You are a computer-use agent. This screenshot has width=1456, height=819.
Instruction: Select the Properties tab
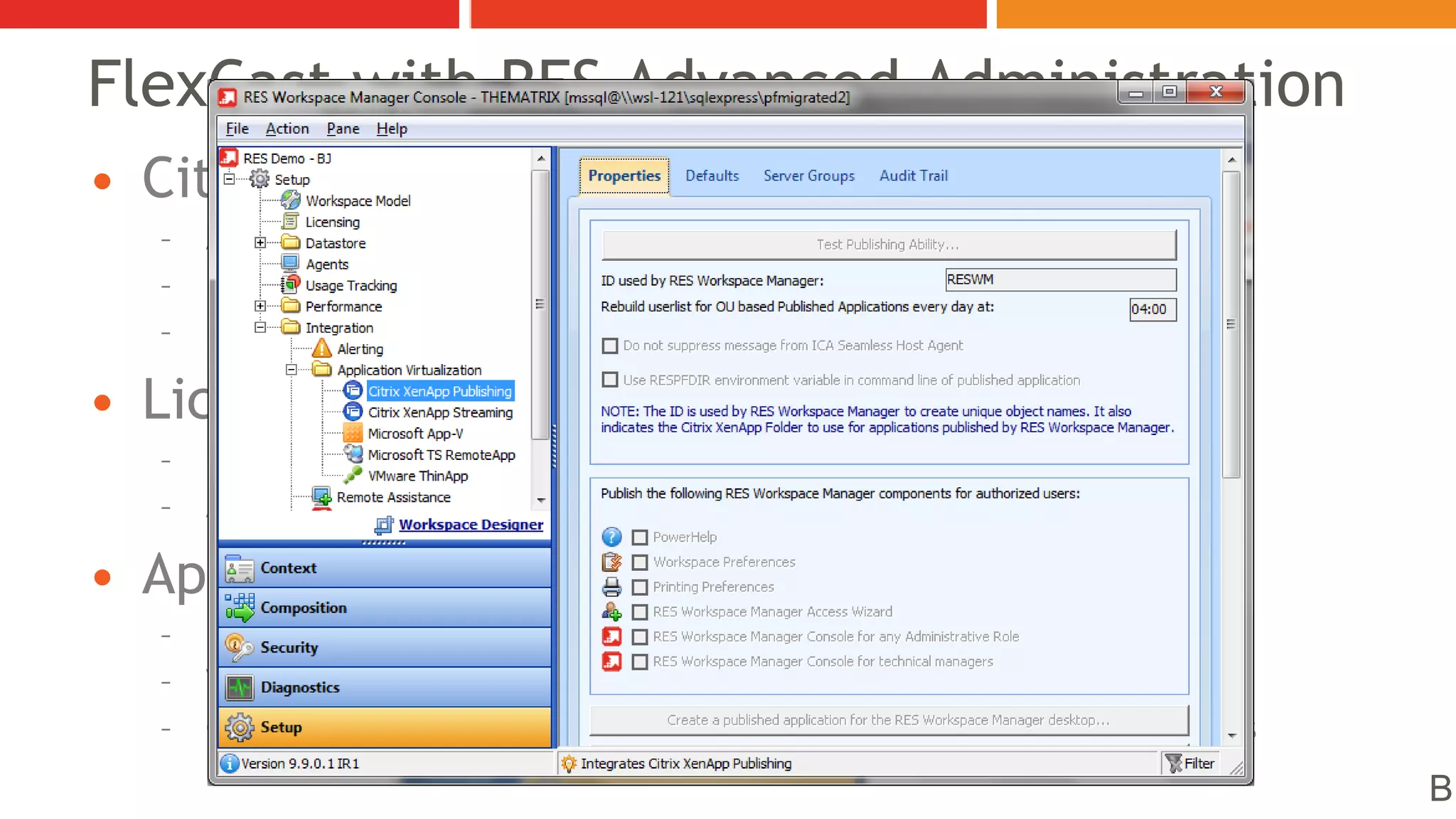click(x=624, y=176)
